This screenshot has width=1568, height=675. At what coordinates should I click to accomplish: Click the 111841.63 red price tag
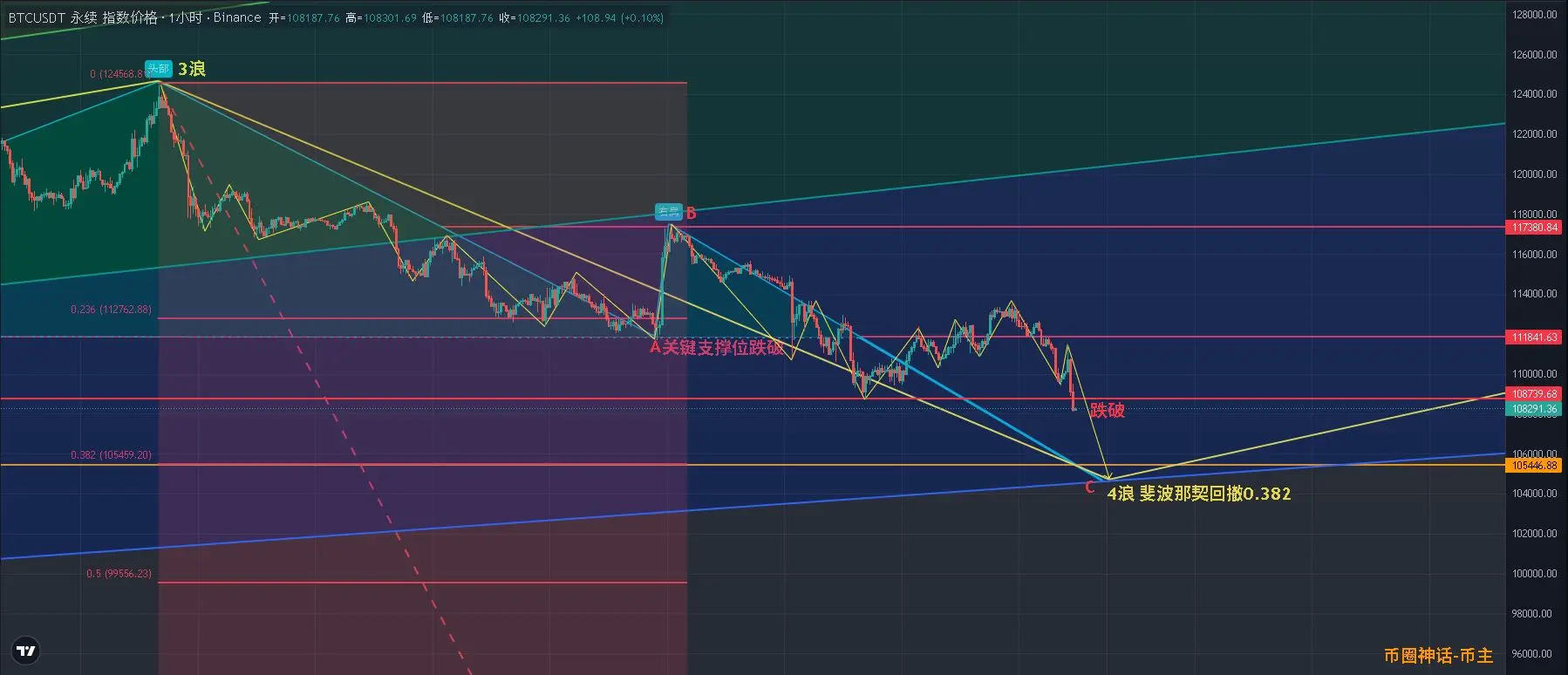coord(1534,337)
